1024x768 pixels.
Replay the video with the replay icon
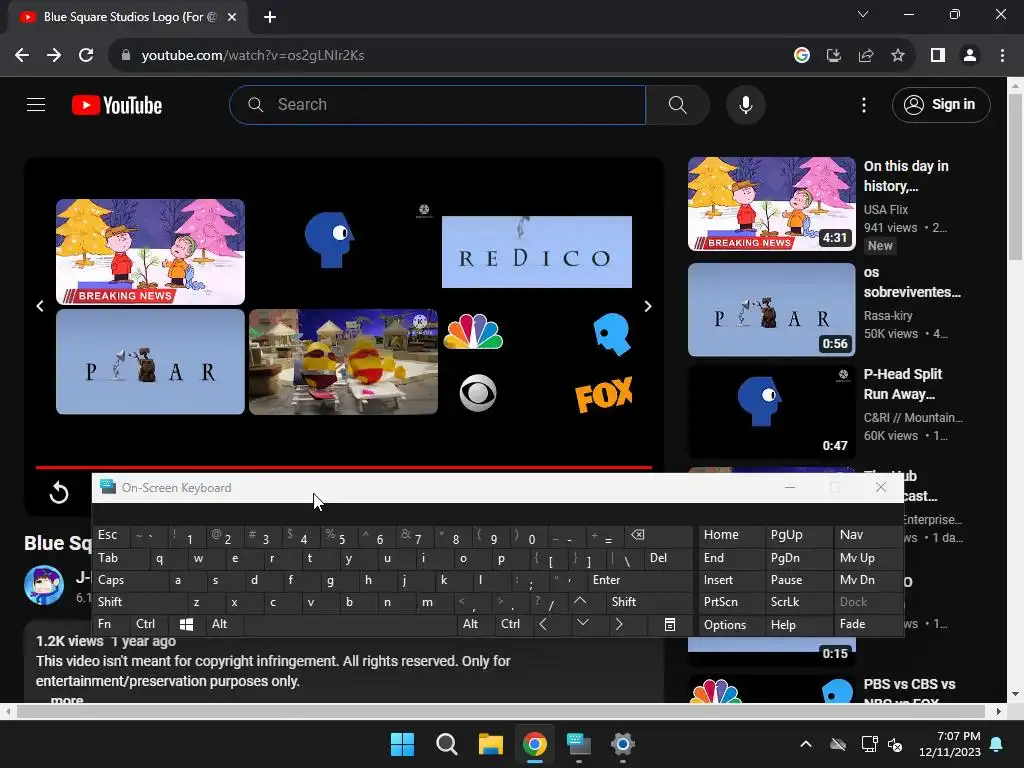[59, 492]
